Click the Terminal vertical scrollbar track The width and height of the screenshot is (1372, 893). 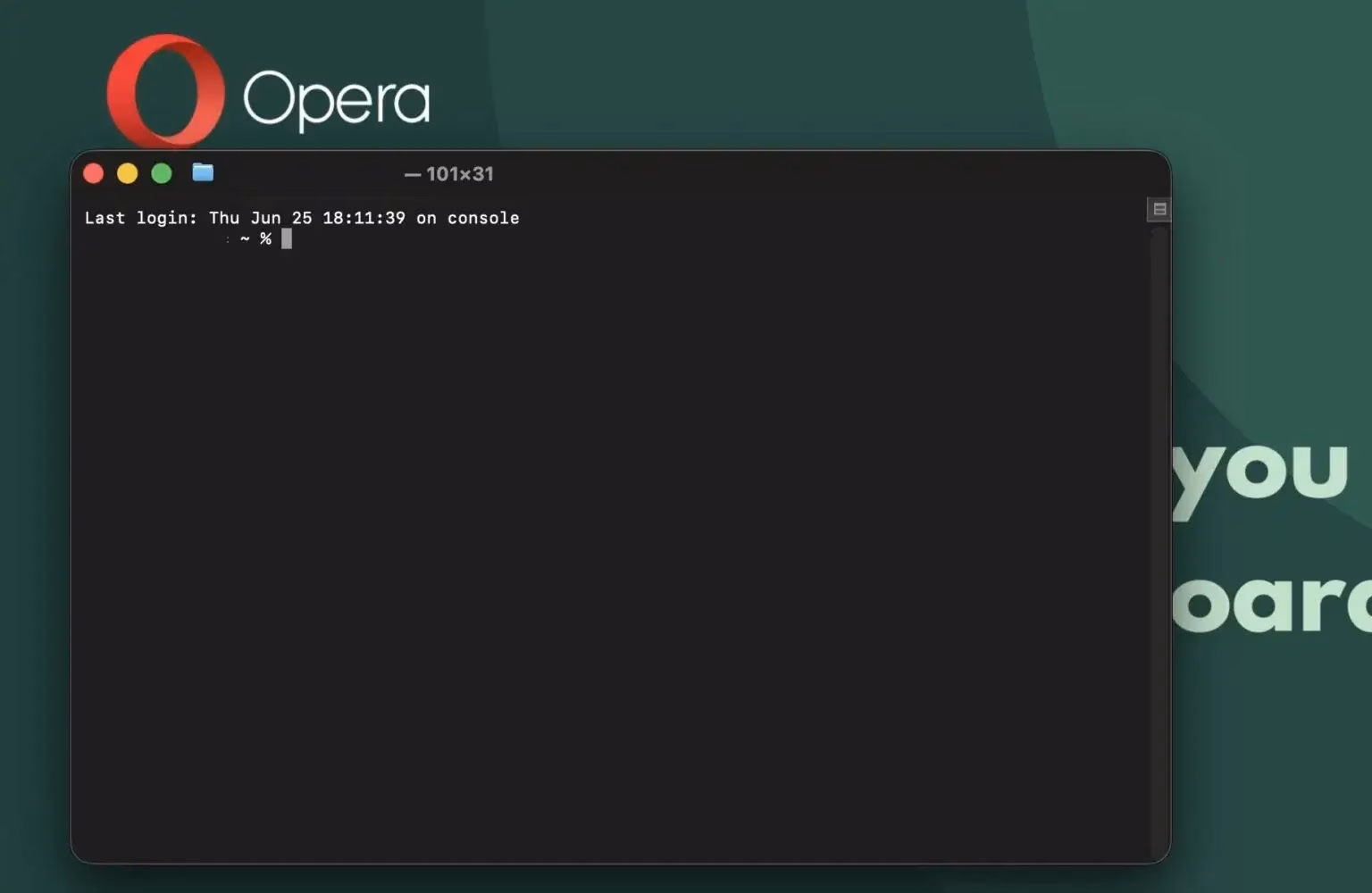(x=1159, y=536)
